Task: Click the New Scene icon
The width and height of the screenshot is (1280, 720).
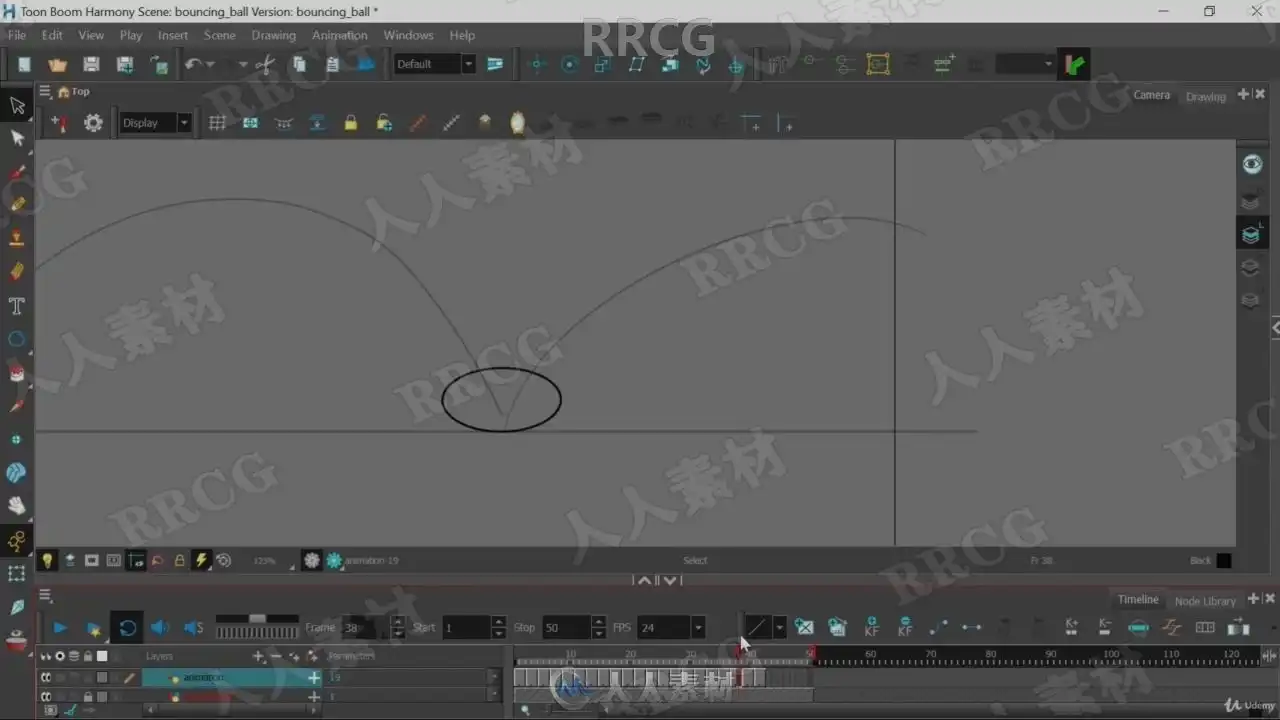Action: [x=24, y=64]
